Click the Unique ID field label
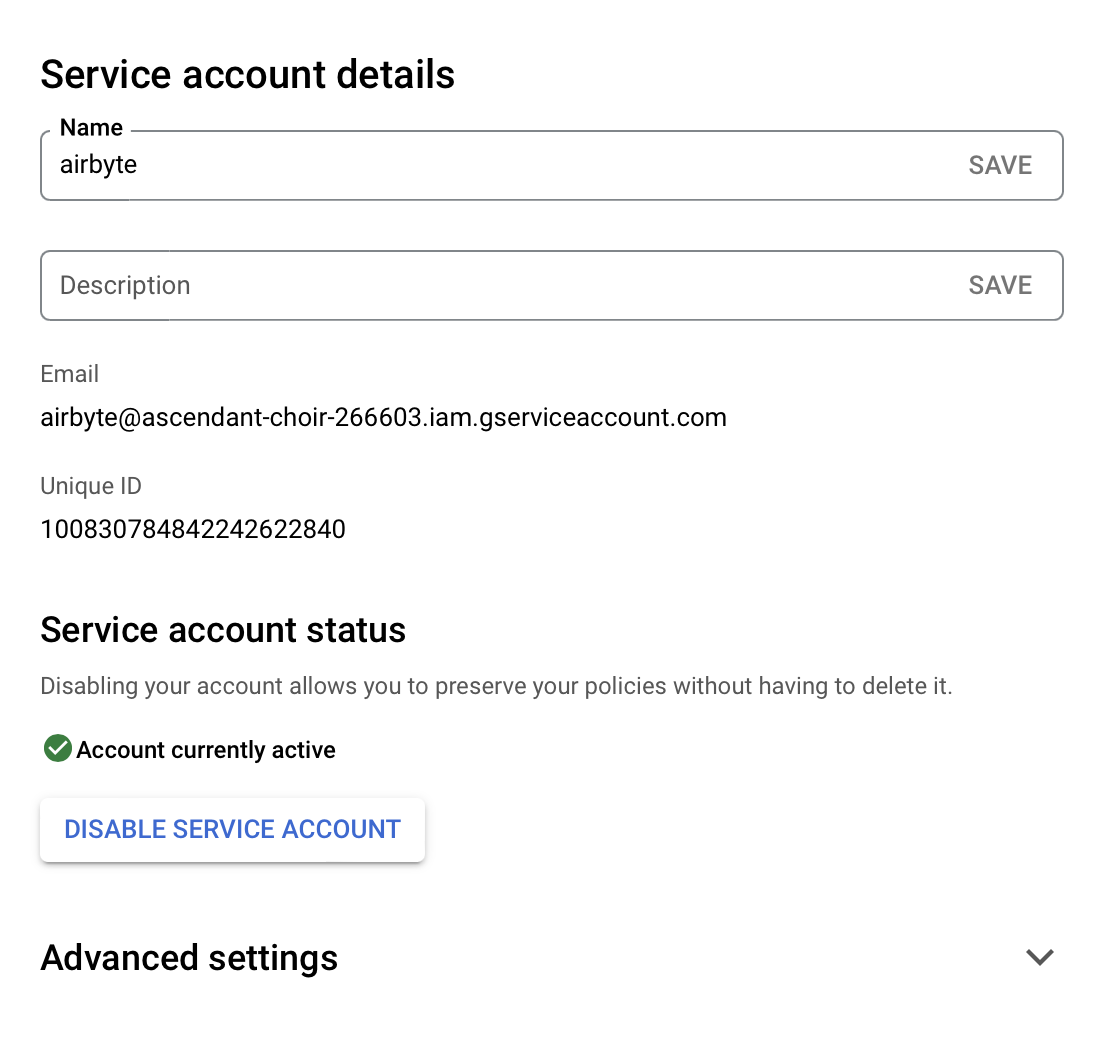This screenshot has height=1052, width=1106. [x=91, y=486]
